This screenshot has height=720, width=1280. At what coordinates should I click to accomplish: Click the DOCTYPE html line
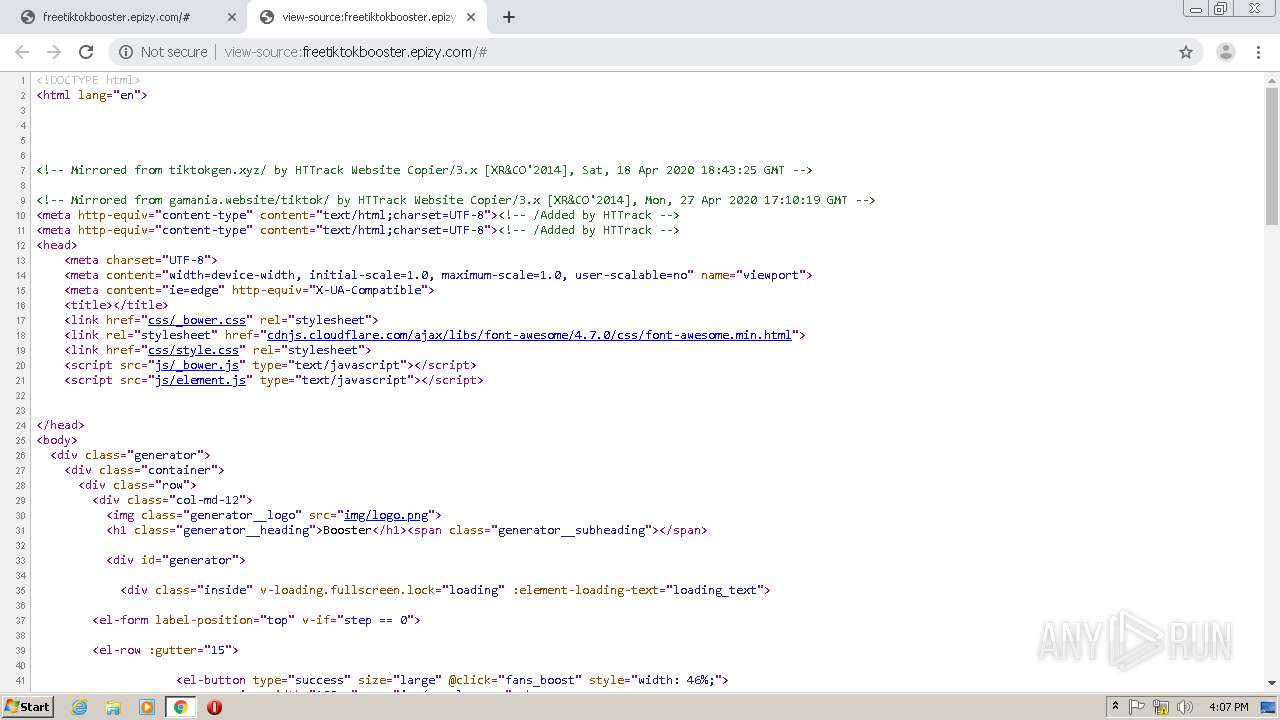tap(89, 80)
